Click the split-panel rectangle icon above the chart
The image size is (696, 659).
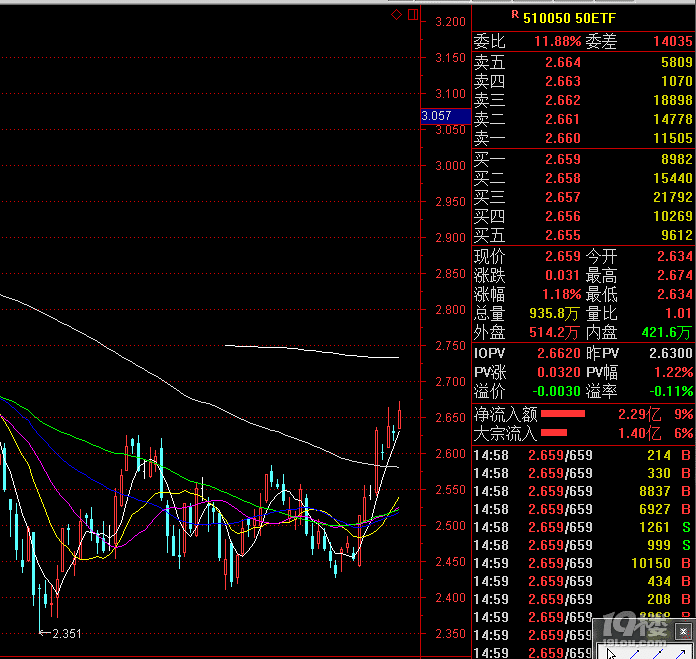tap(413, 15)
